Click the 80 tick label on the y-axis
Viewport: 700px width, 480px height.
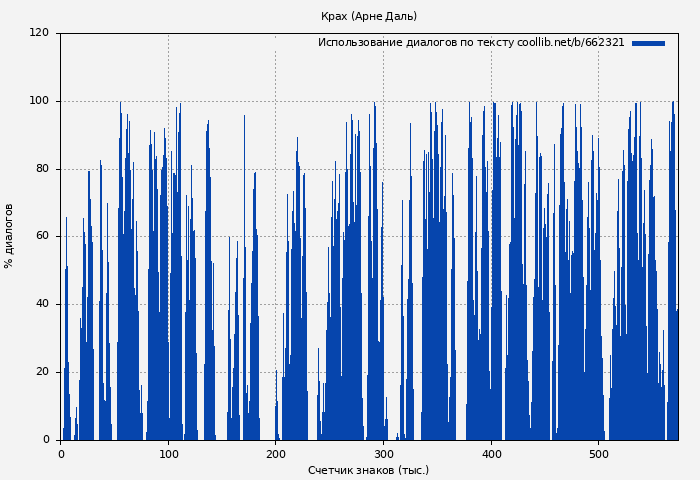coord(42,169)
